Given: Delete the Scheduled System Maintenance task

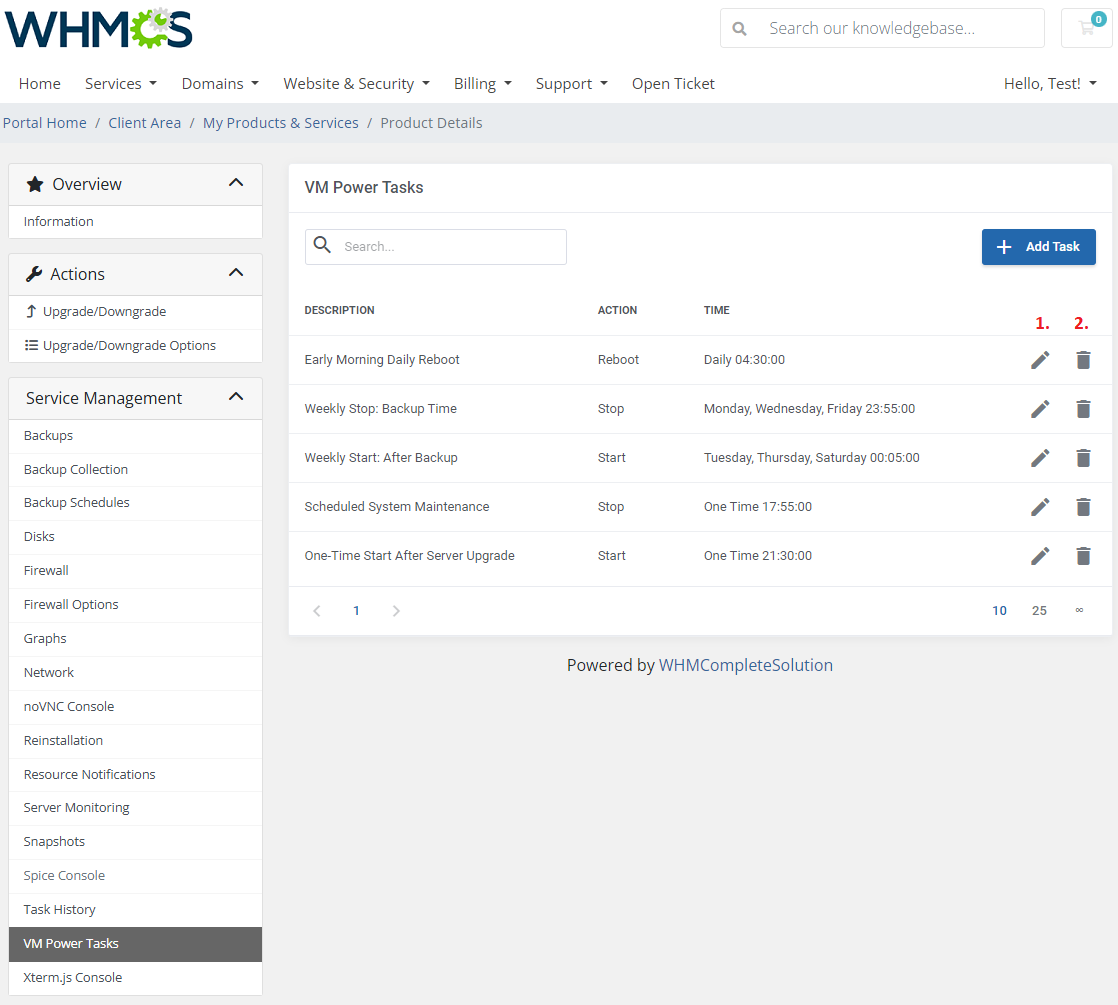Looking at the screenshot, I should pyautogui.click(x=1083, y=507).
